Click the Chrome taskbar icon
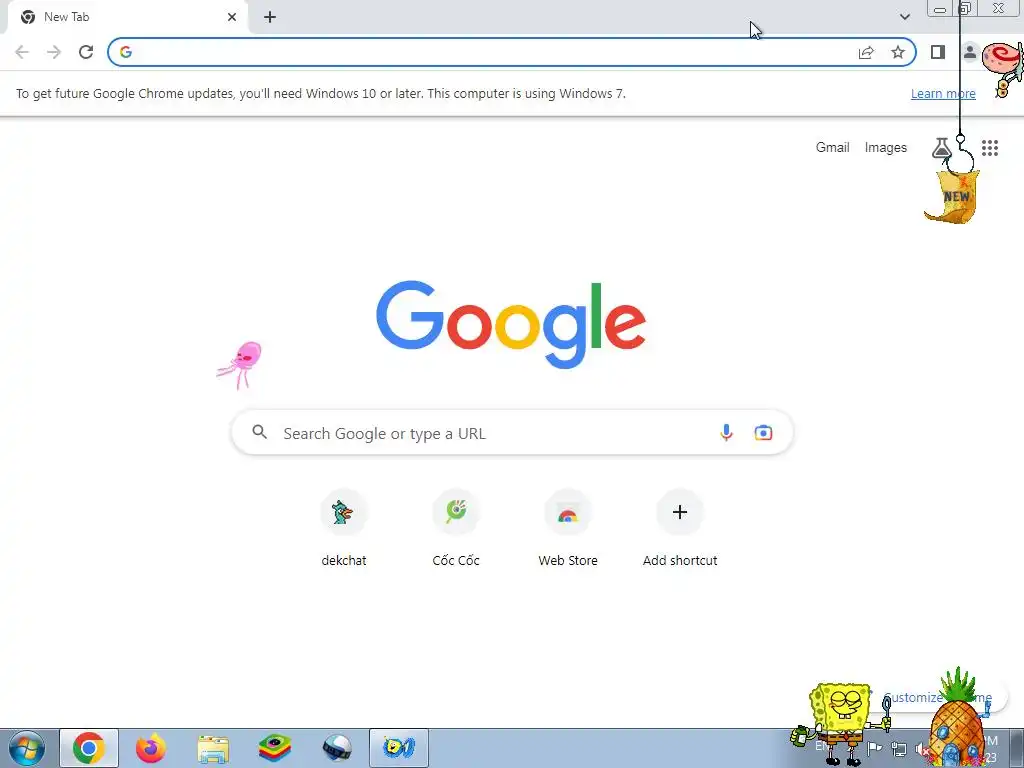 click(x=89, y=748)
